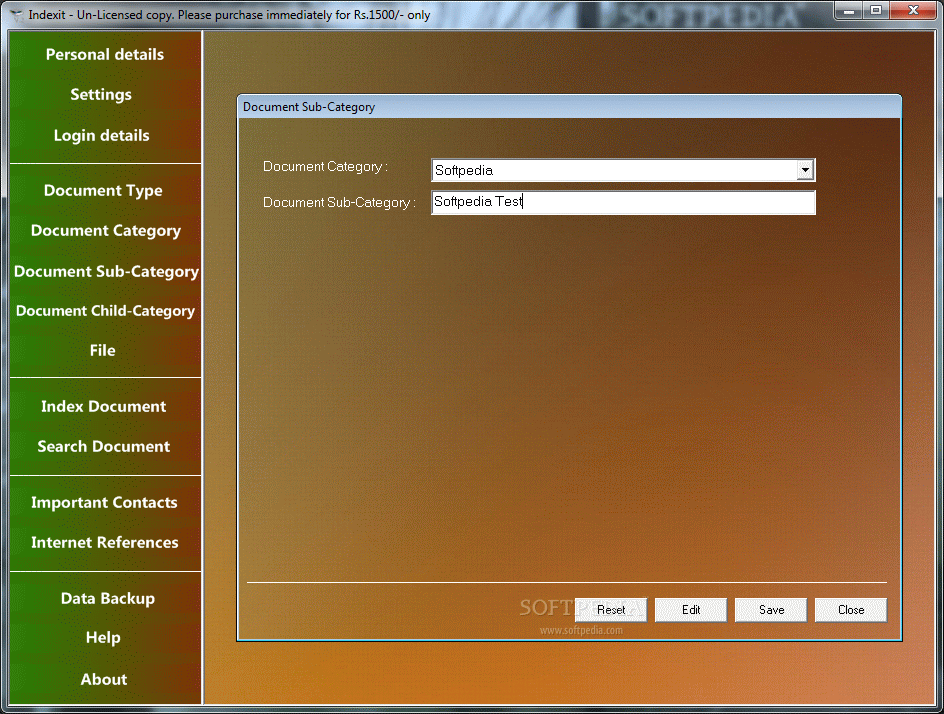Click the Edit button
Image resolution: width=944 pixels, height=714 pixels.
[691, 610]
